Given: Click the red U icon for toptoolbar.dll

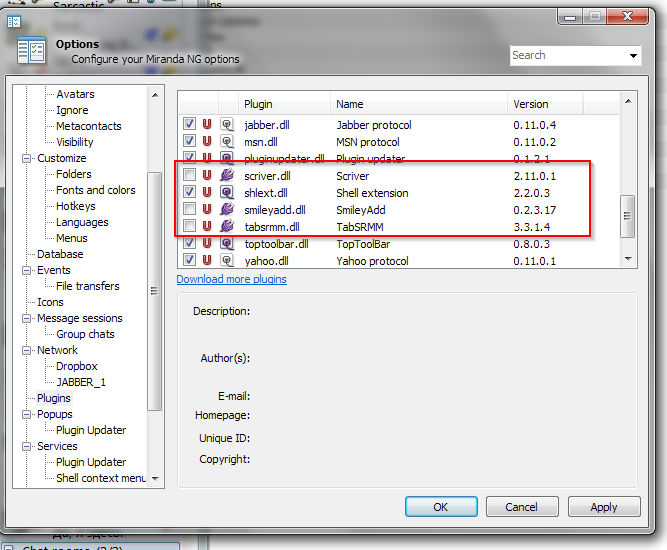Looking at the screenshot, I should [207, 243].
